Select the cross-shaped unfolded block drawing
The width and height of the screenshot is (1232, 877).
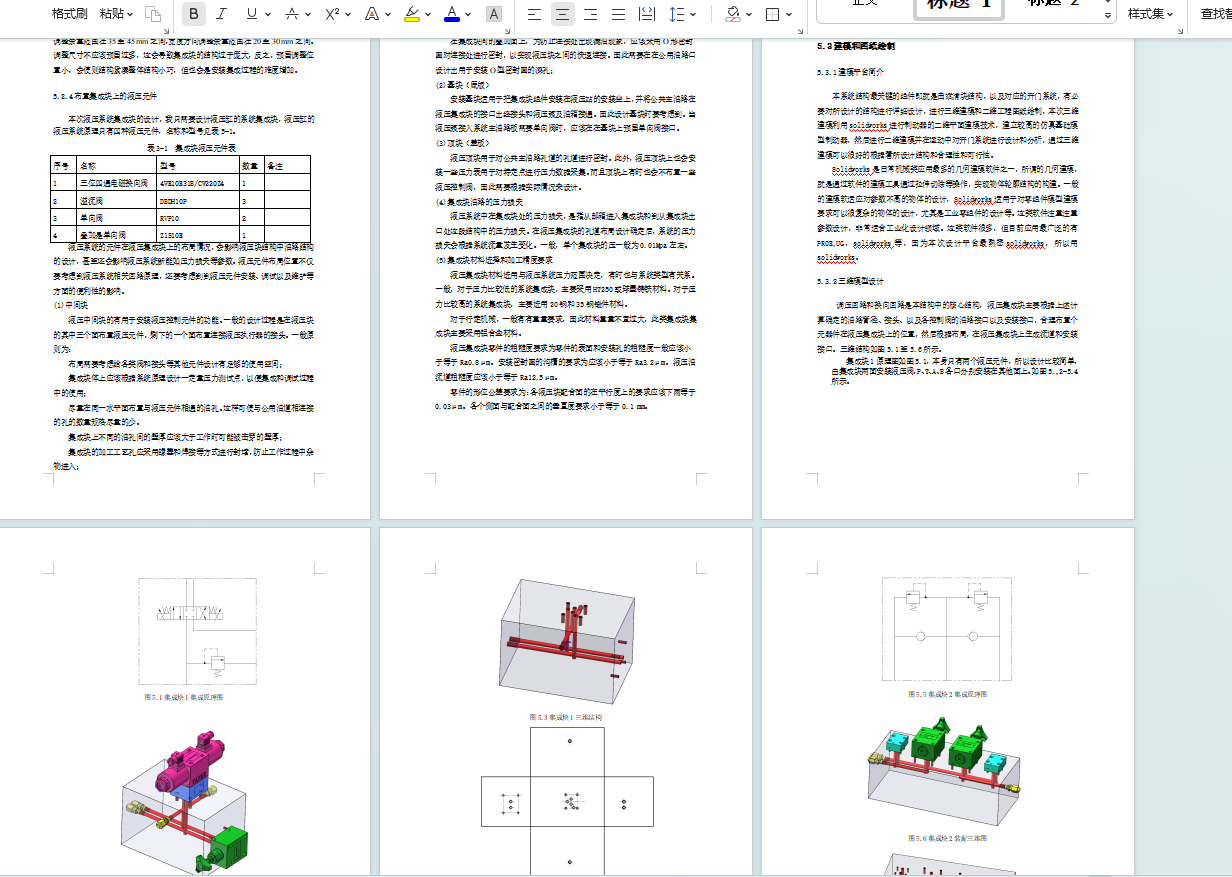tap(567, 802)
